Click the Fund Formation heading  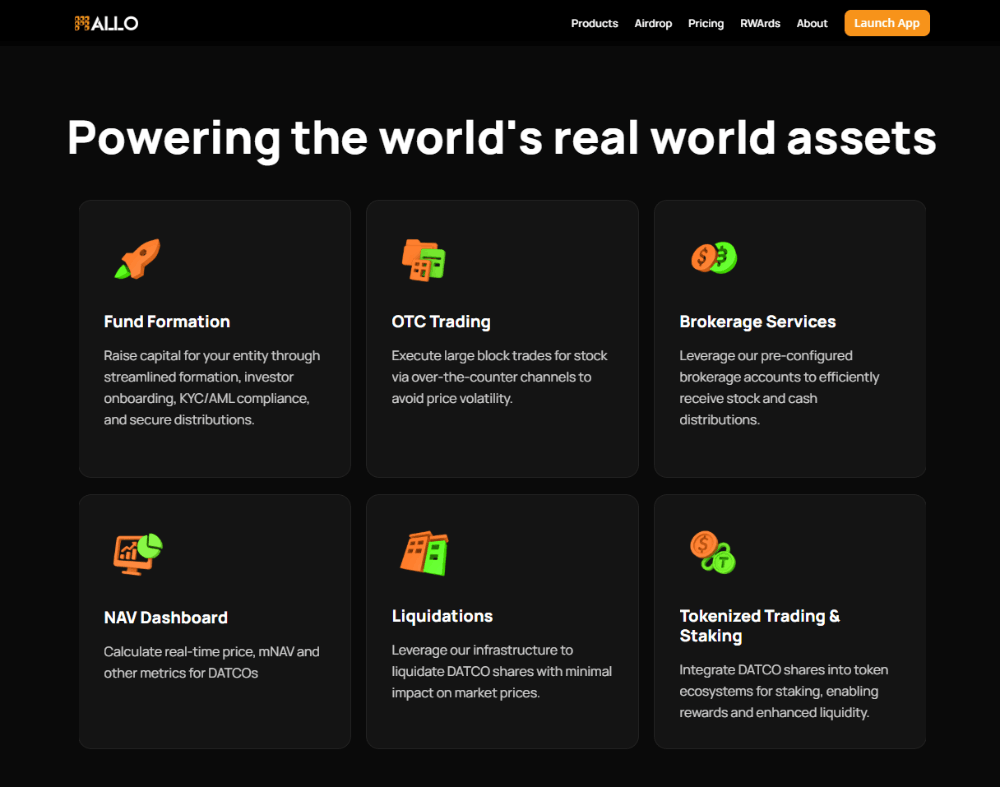pyautogui.click(x=166, y=322)
